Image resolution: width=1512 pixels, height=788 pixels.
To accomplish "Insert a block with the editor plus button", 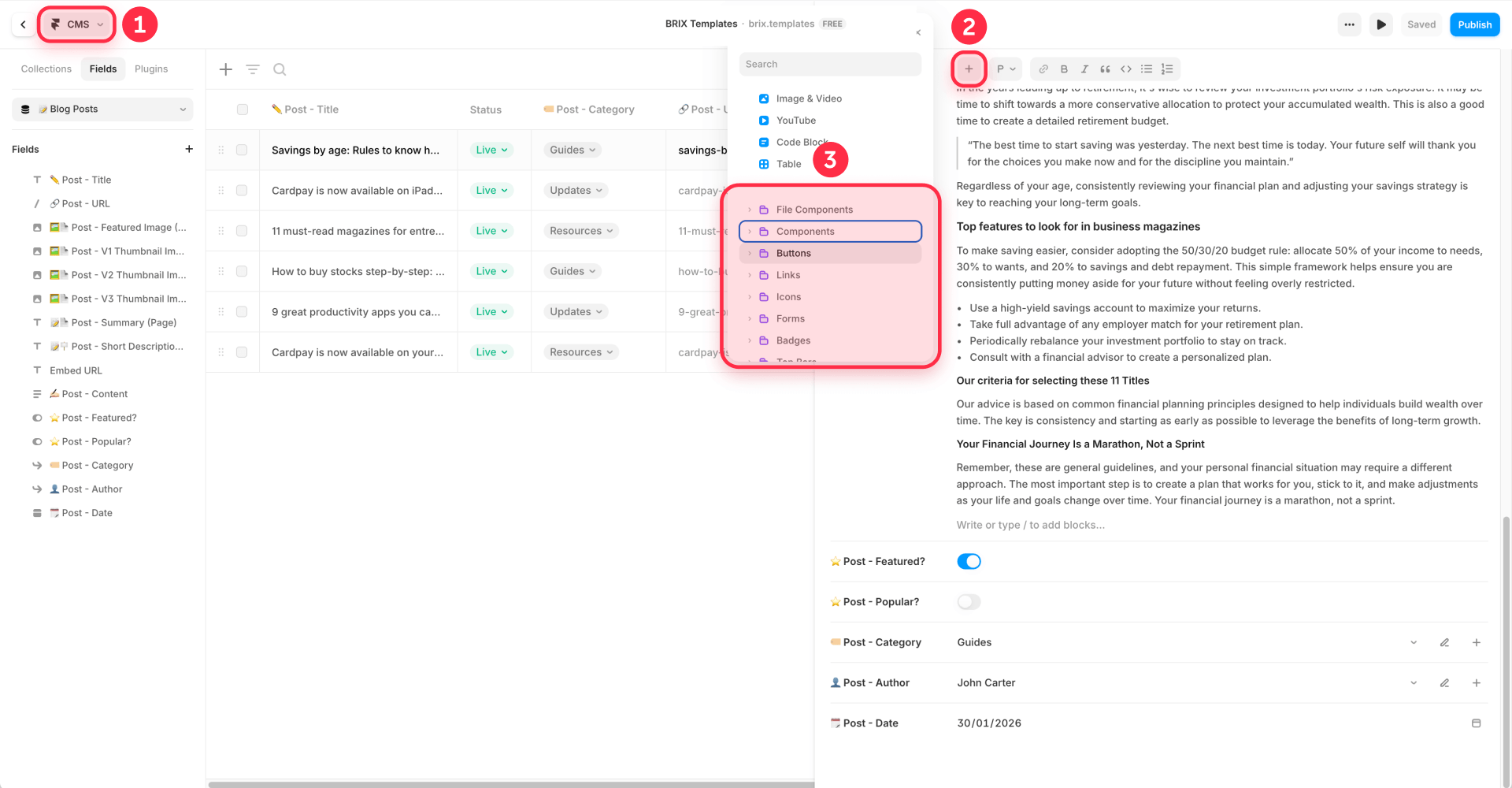I will click(x=969, y=69).
